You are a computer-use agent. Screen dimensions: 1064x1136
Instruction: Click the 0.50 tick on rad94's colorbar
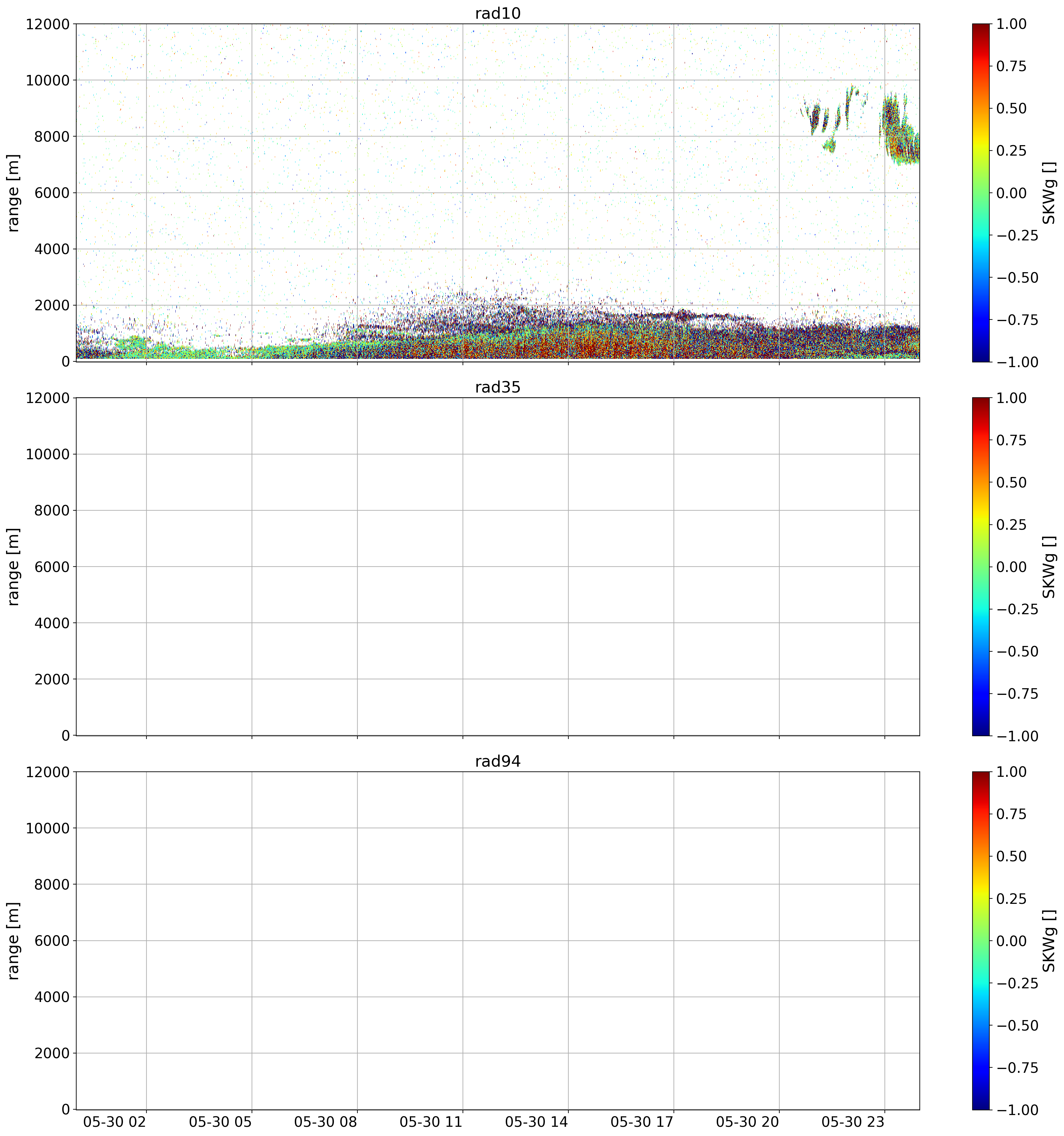(1011, 857)
